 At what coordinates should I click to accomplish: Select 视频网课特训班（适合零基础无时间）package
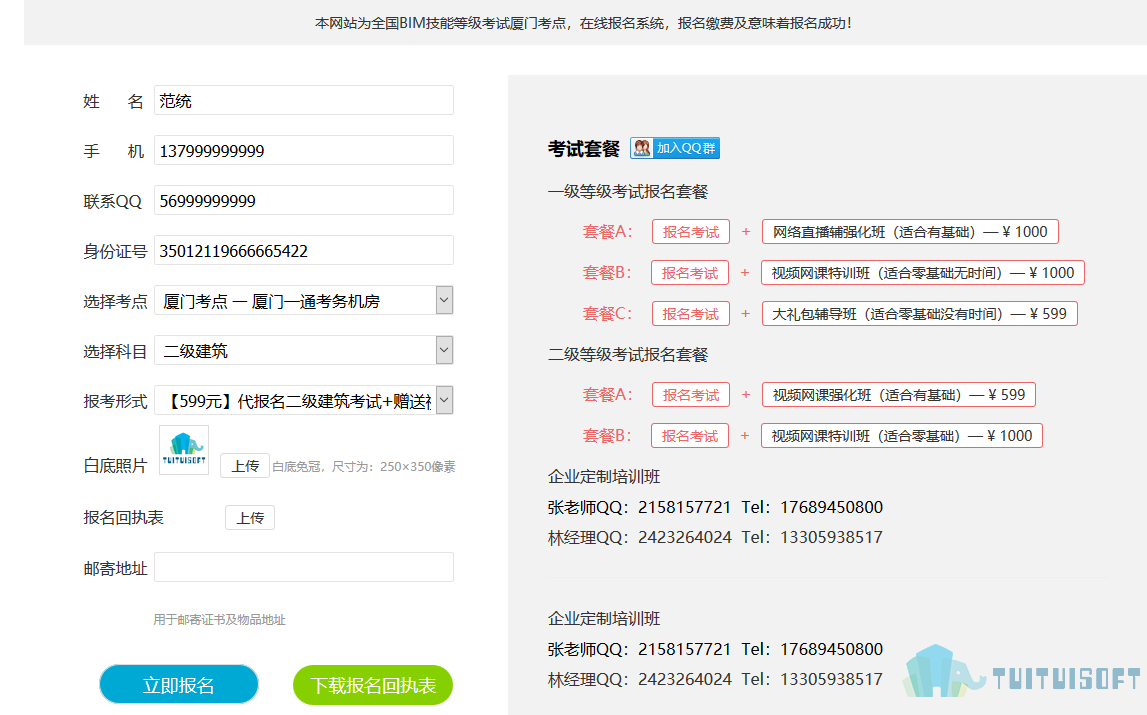pos(922,273)
